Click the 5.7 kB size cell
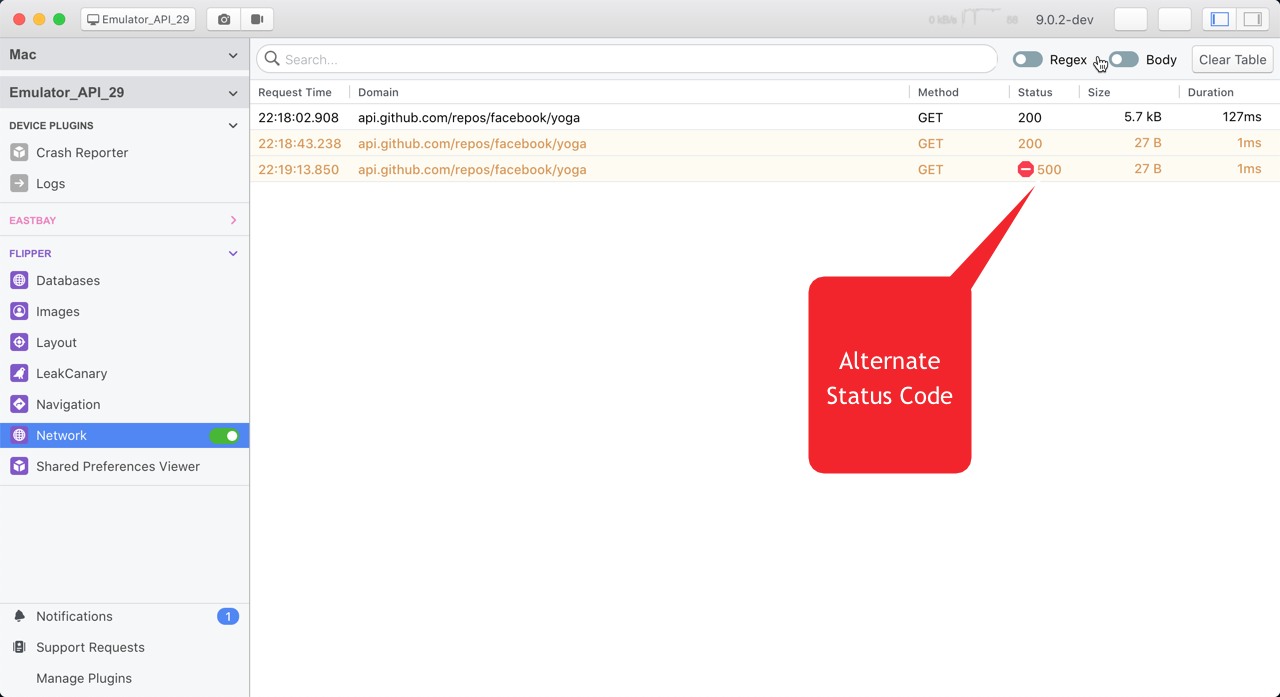This screenshot has height=697, width=1280. pos(1143,117)
